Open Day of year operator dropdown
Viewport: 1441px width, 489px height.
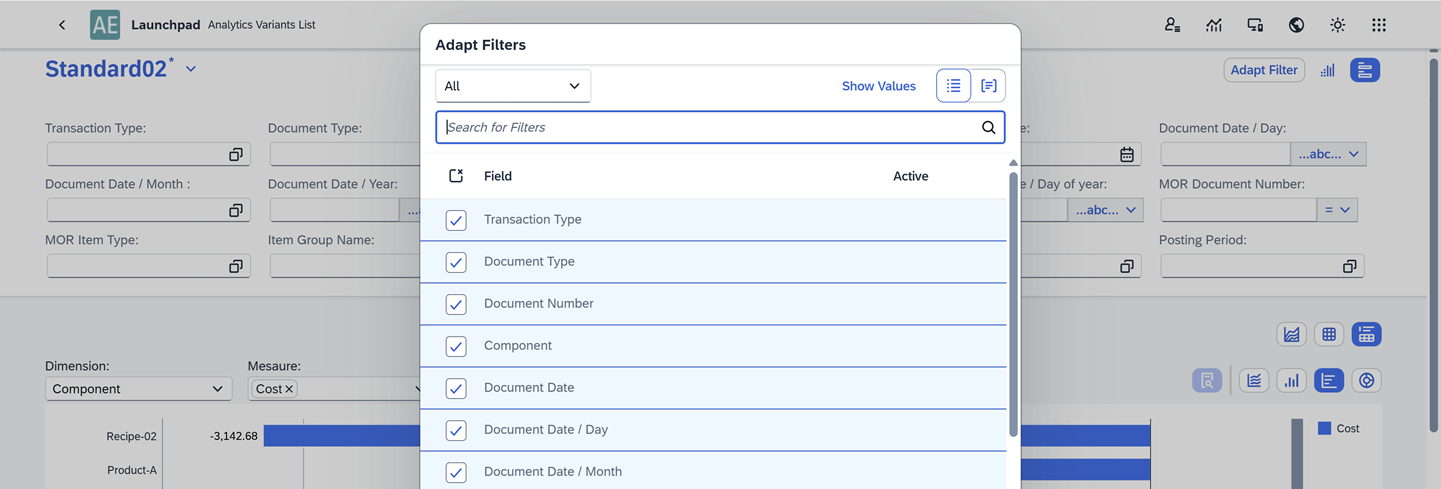pyautogui.click(x=1105, y=210)
